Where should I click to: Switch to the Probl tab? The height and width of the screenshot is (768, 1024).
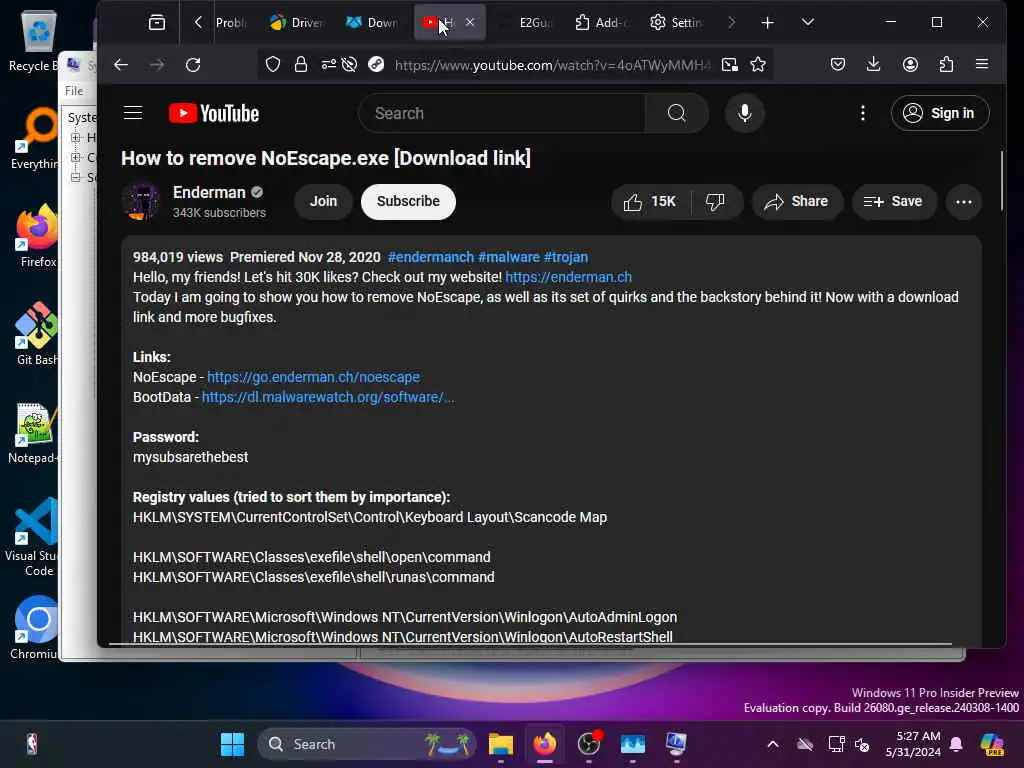click(x=231, y=23)
